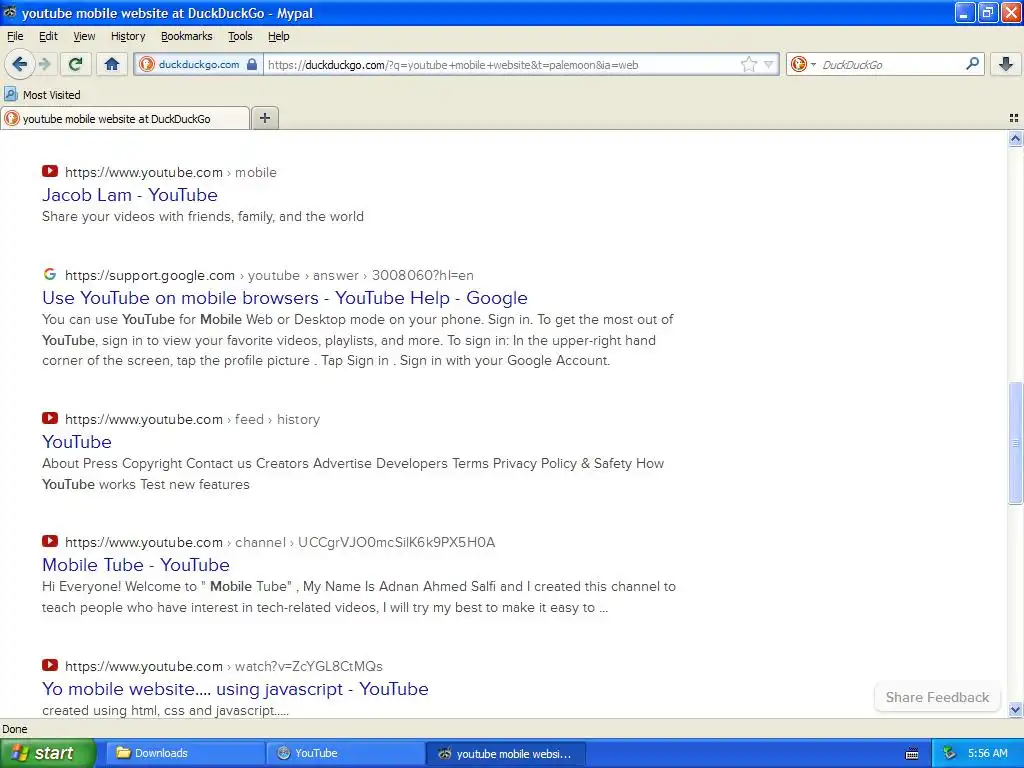The image size is (1024, 768).
Task: Switch to the Downloads taskbar window
Action: [x=185, y=753]
